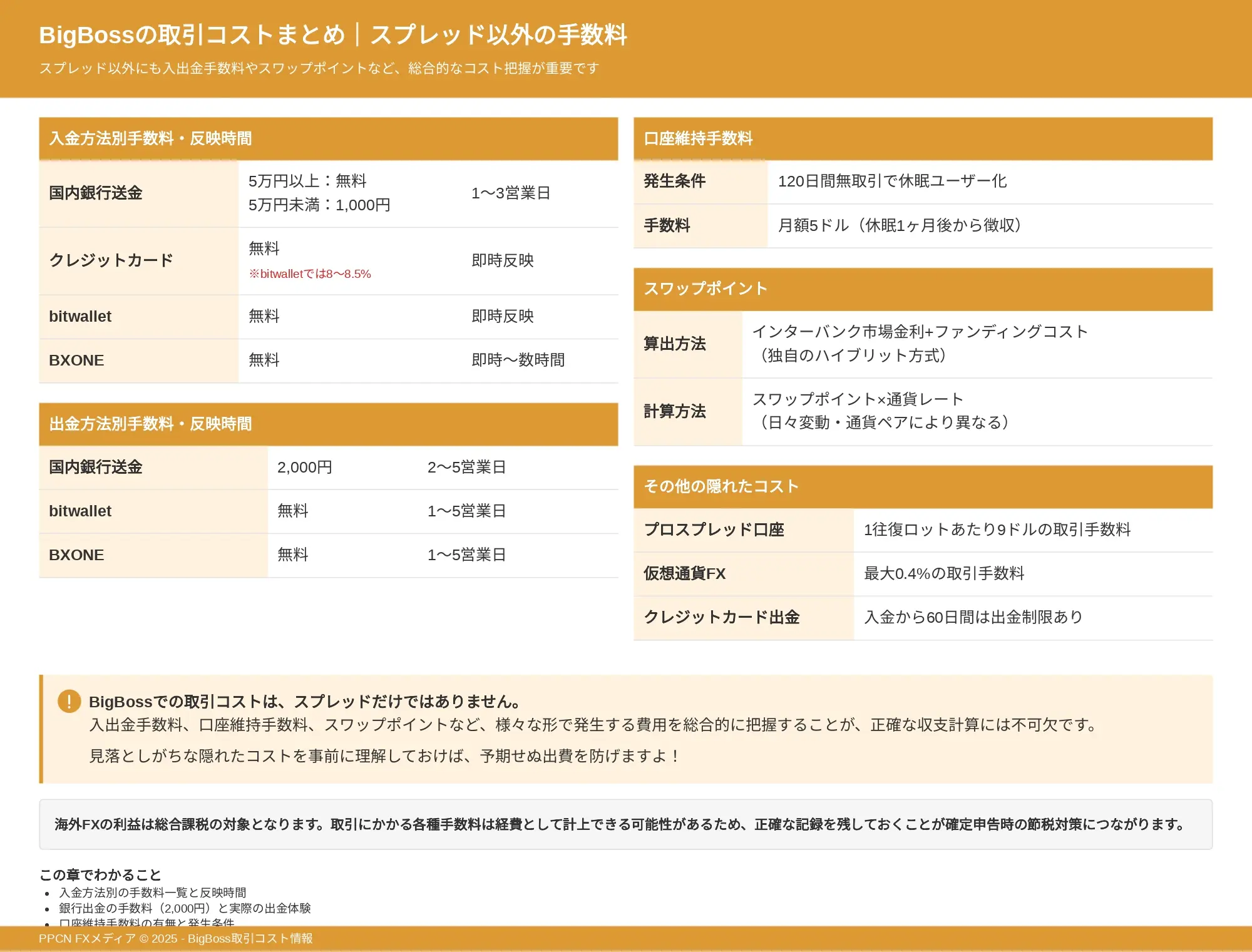1252x952 pixels.
Task: Click the withdrawal table 'BXONE' row label
Action: point(153,555)
